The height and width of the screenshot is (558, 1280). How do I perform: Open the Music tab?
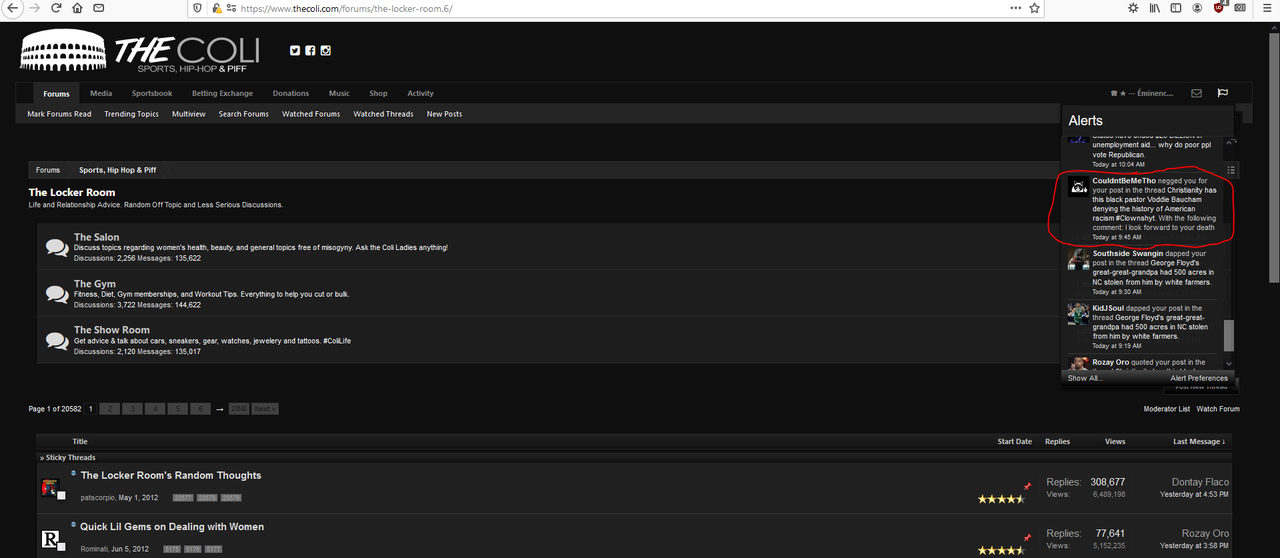pos(339,93)
